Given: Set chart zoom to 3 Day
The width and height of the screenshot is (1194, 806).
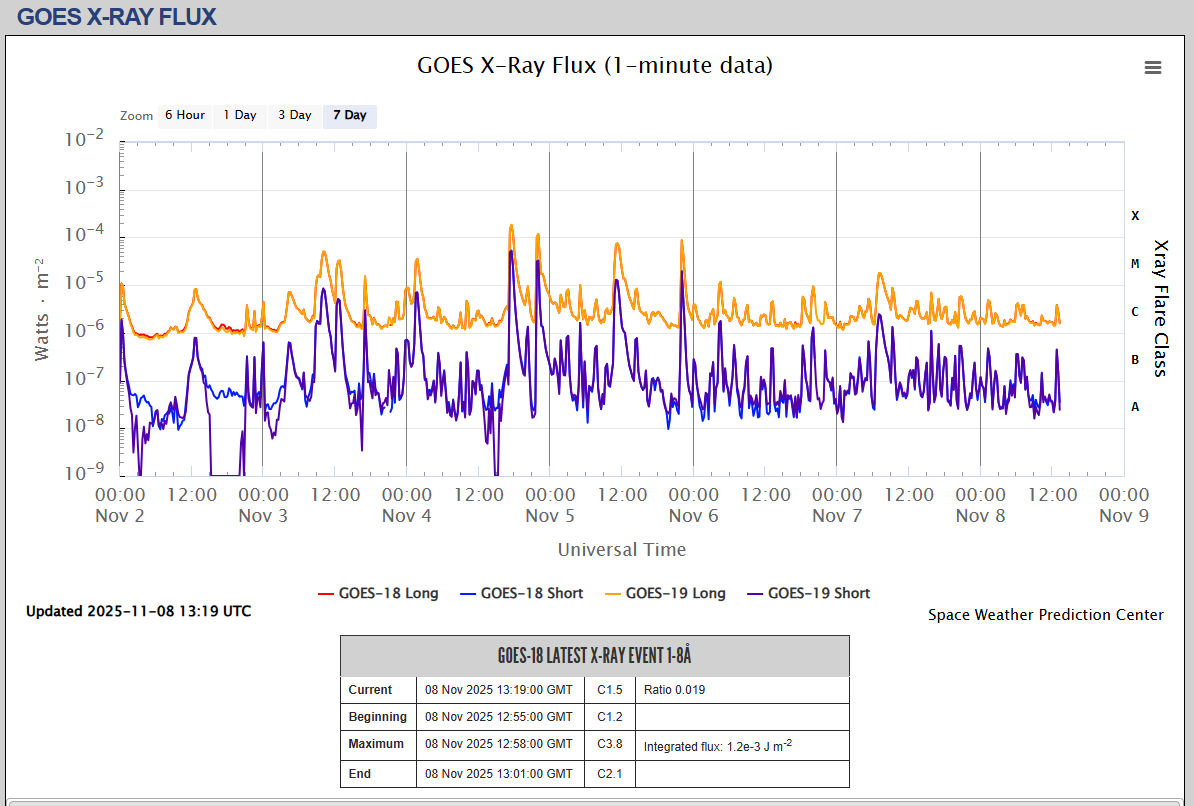Looking at the screenshot, I should pos(295,115).
